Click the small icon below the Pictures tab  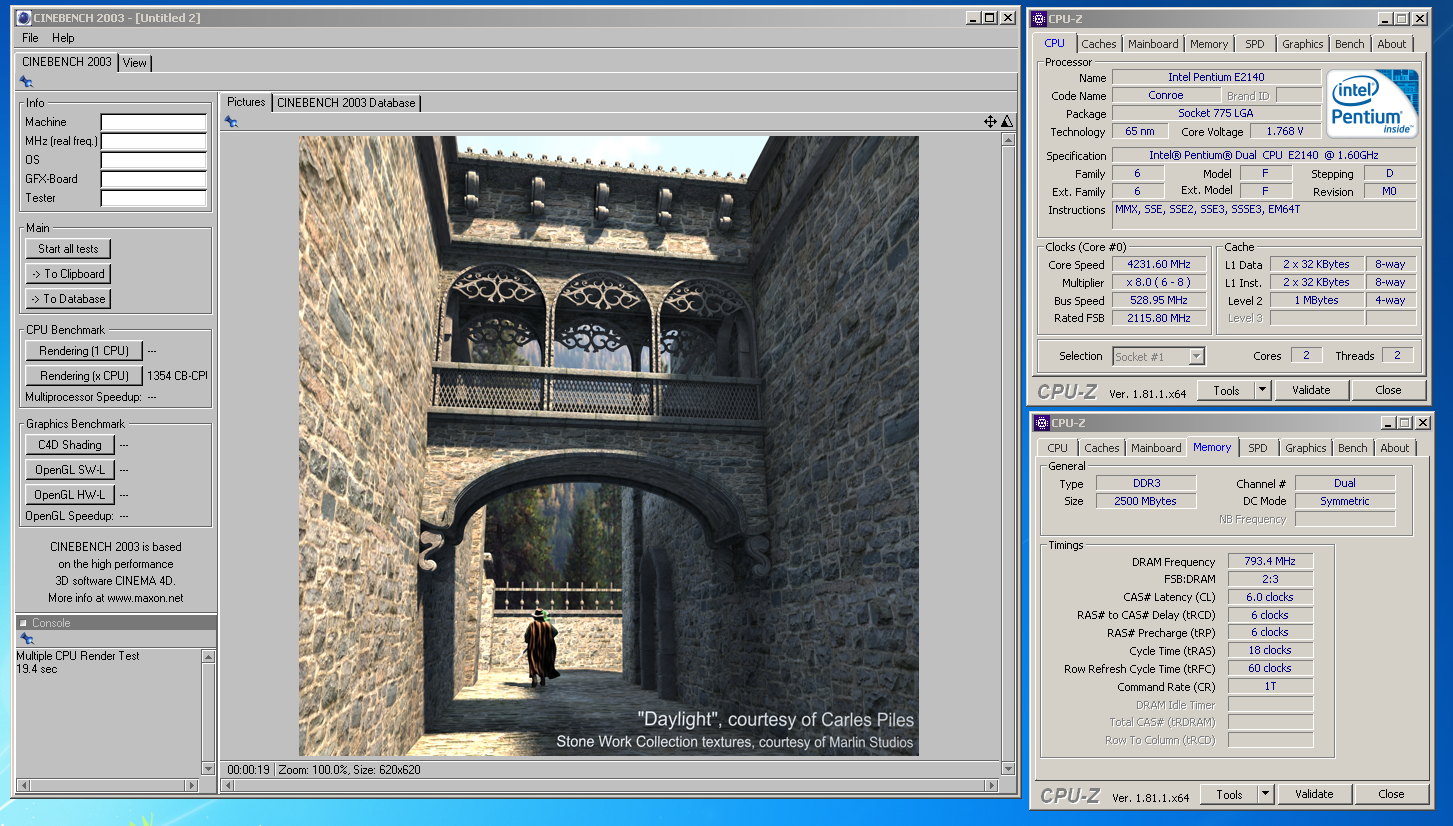tap(231, 122)
